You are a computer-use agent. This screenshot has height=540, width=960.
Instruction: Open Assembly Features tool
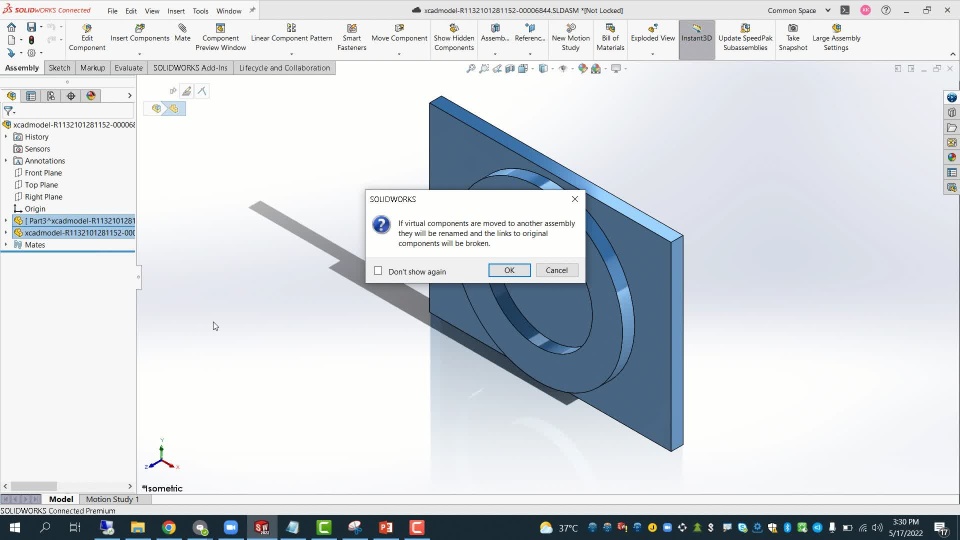(495, 33)
